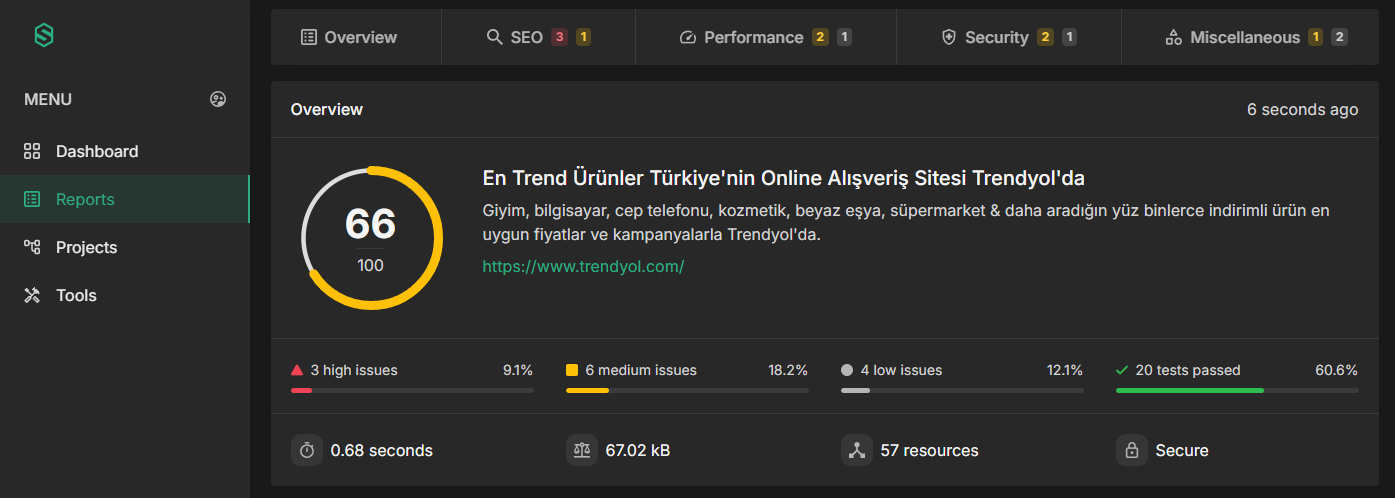Click the '57 resources' value
Screen dimensions: 1395x498
click(x=930, y=450)
